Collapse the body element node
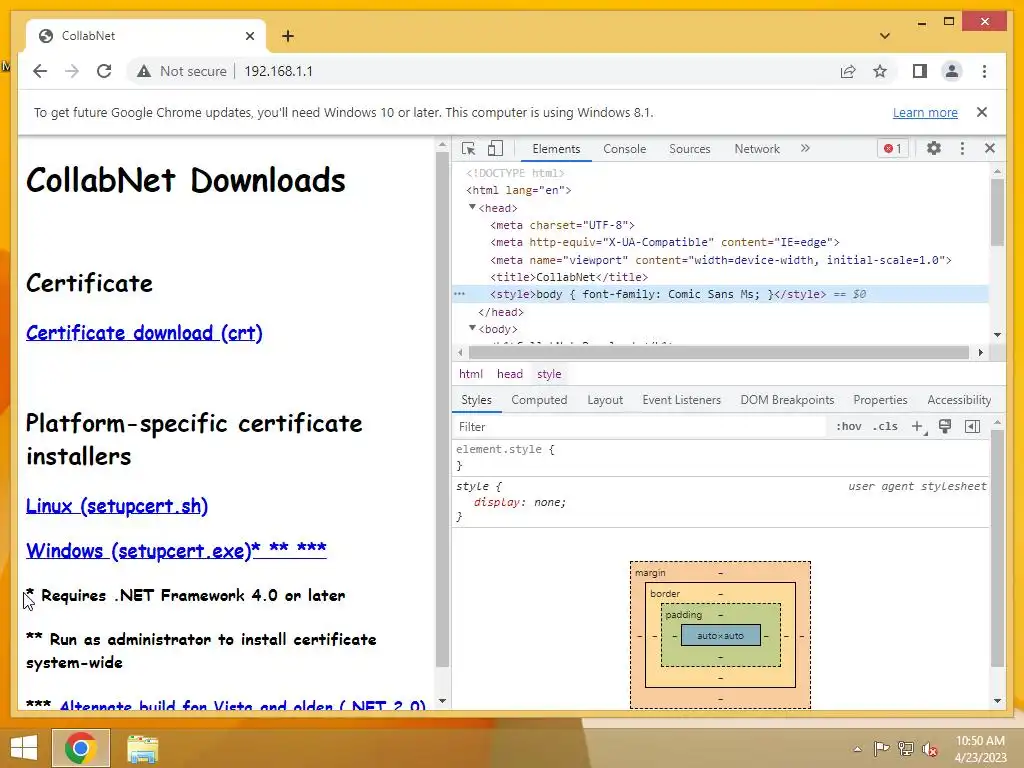The height and width of the screenshot is (768, 1024). click(x=472, y=328)
